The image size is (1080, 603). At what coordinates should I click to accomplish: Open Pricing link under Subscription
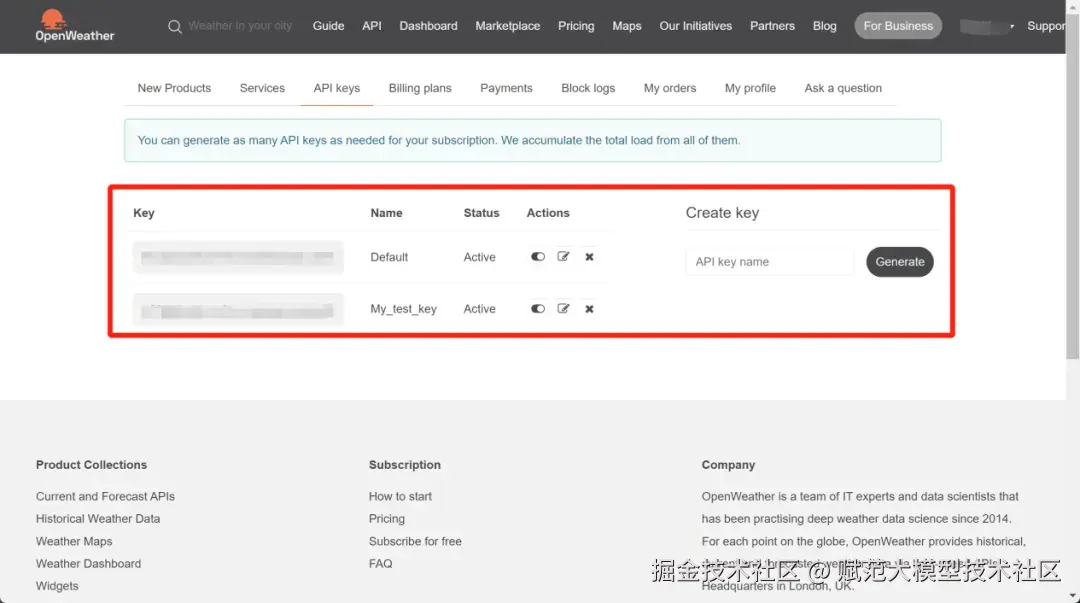click(x=386, y=519)
